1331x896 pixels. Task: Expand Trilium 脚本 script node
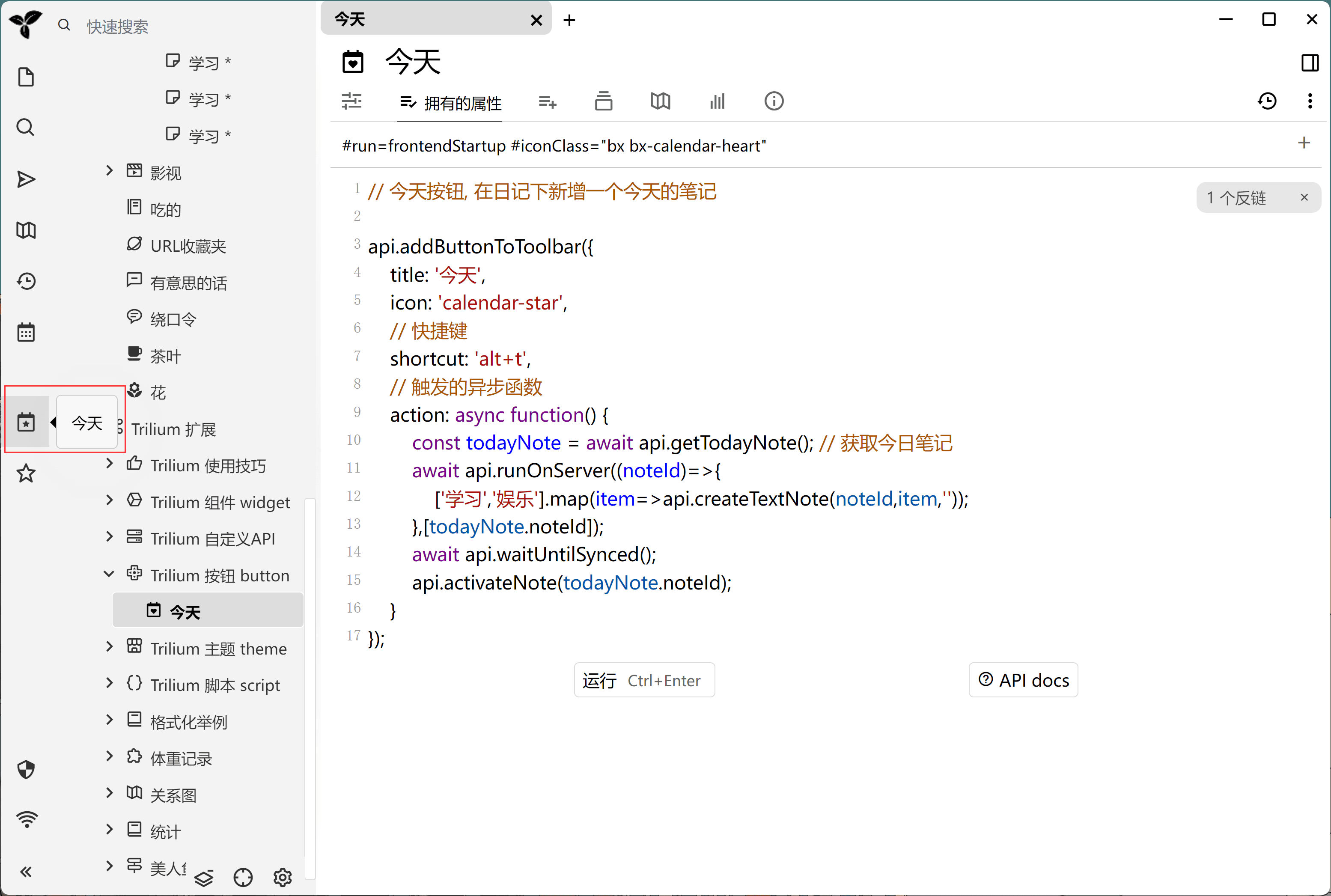click(109, 683)
